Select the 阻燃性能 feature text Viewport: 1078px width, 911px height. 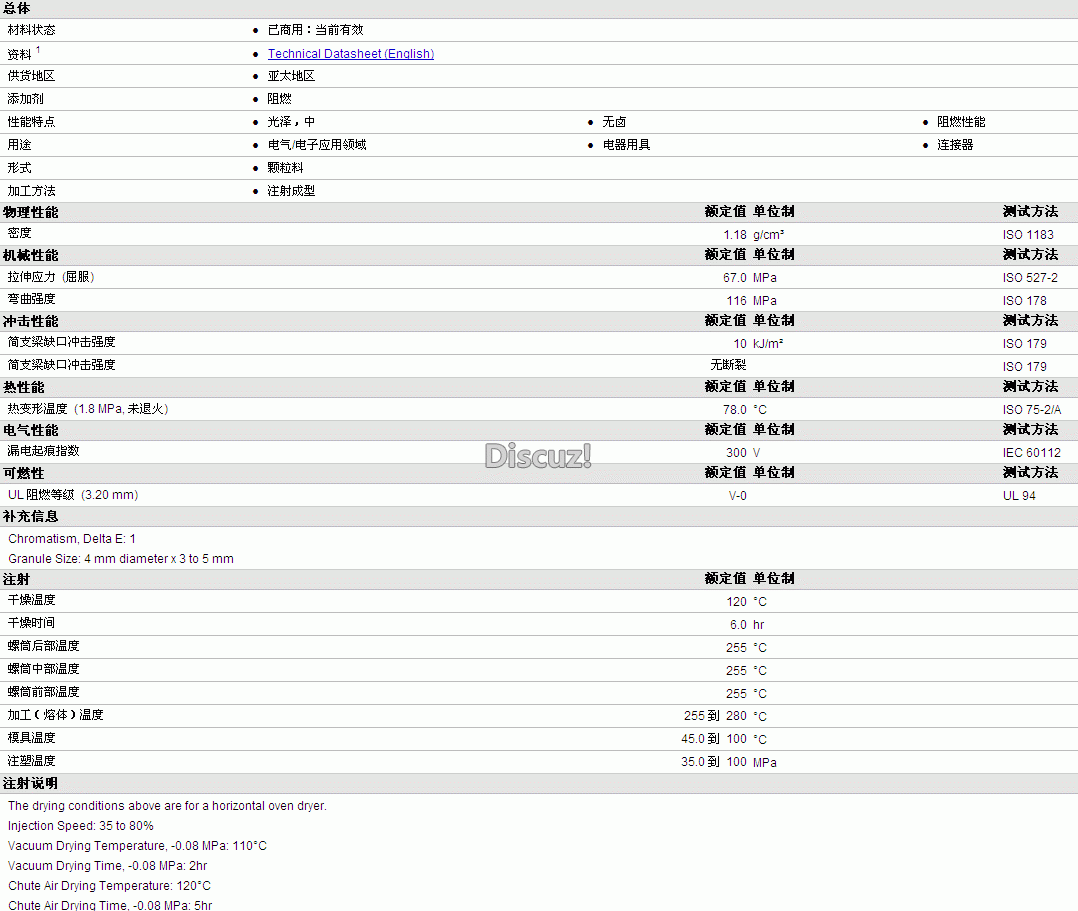[961, 122]
